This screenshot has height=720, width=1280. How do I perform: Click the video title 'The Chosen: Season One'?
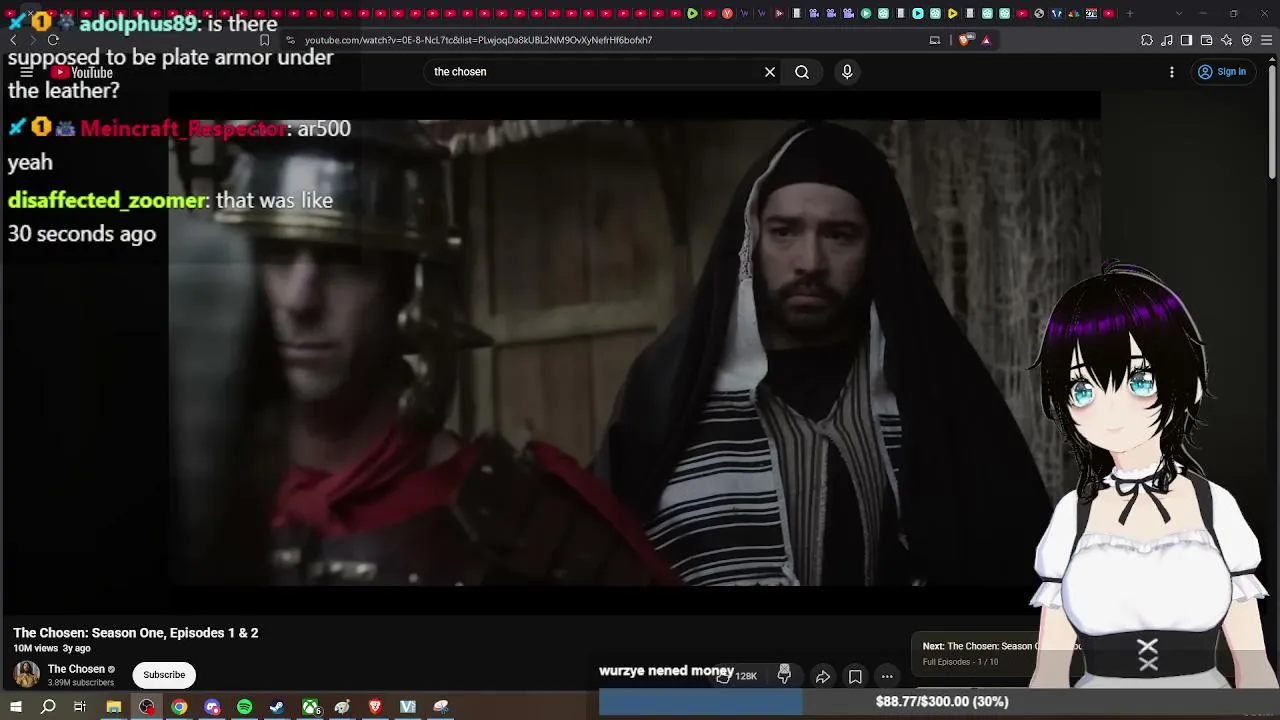coord(136,633)
